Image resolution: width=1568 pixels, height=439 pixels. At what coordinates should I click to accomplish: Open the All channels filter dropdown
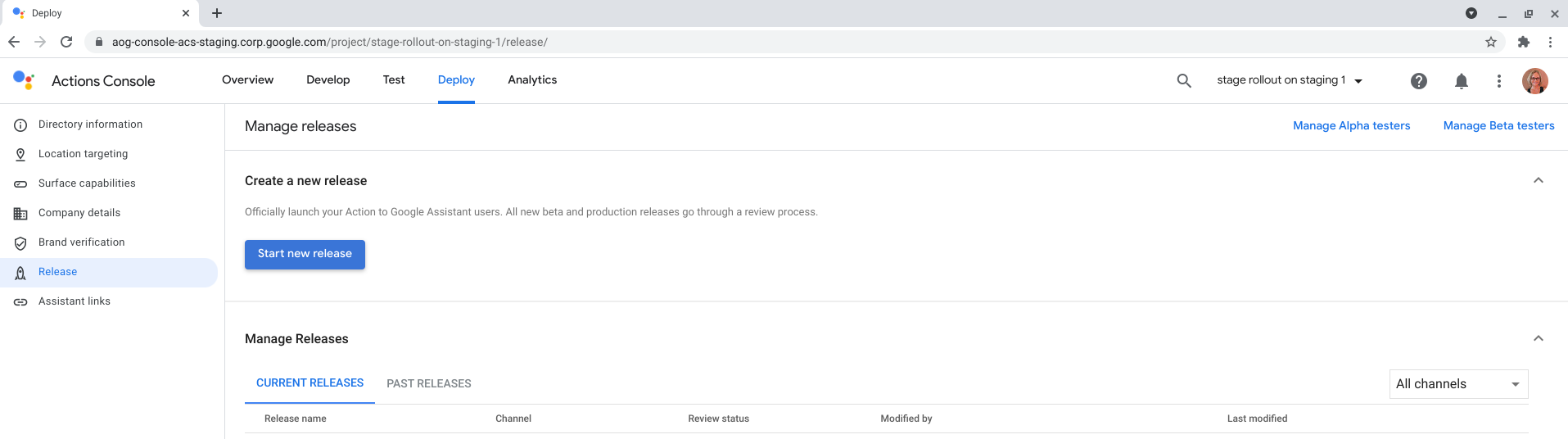point(1457,384)
